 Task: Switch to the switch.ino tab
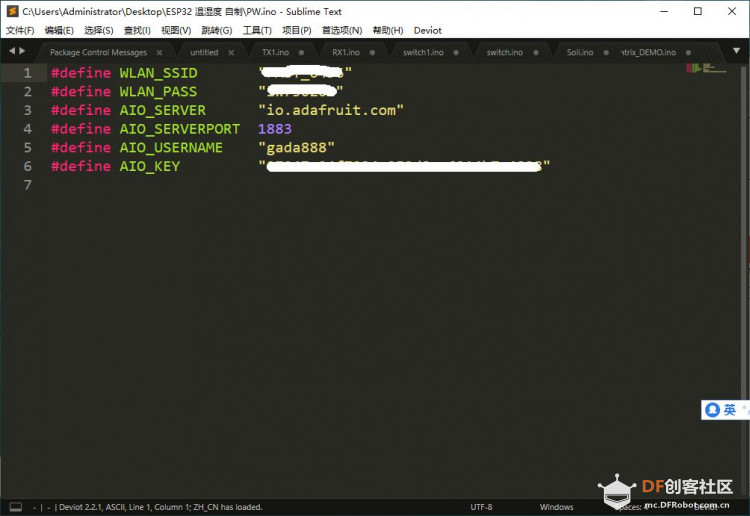point(505,53)
